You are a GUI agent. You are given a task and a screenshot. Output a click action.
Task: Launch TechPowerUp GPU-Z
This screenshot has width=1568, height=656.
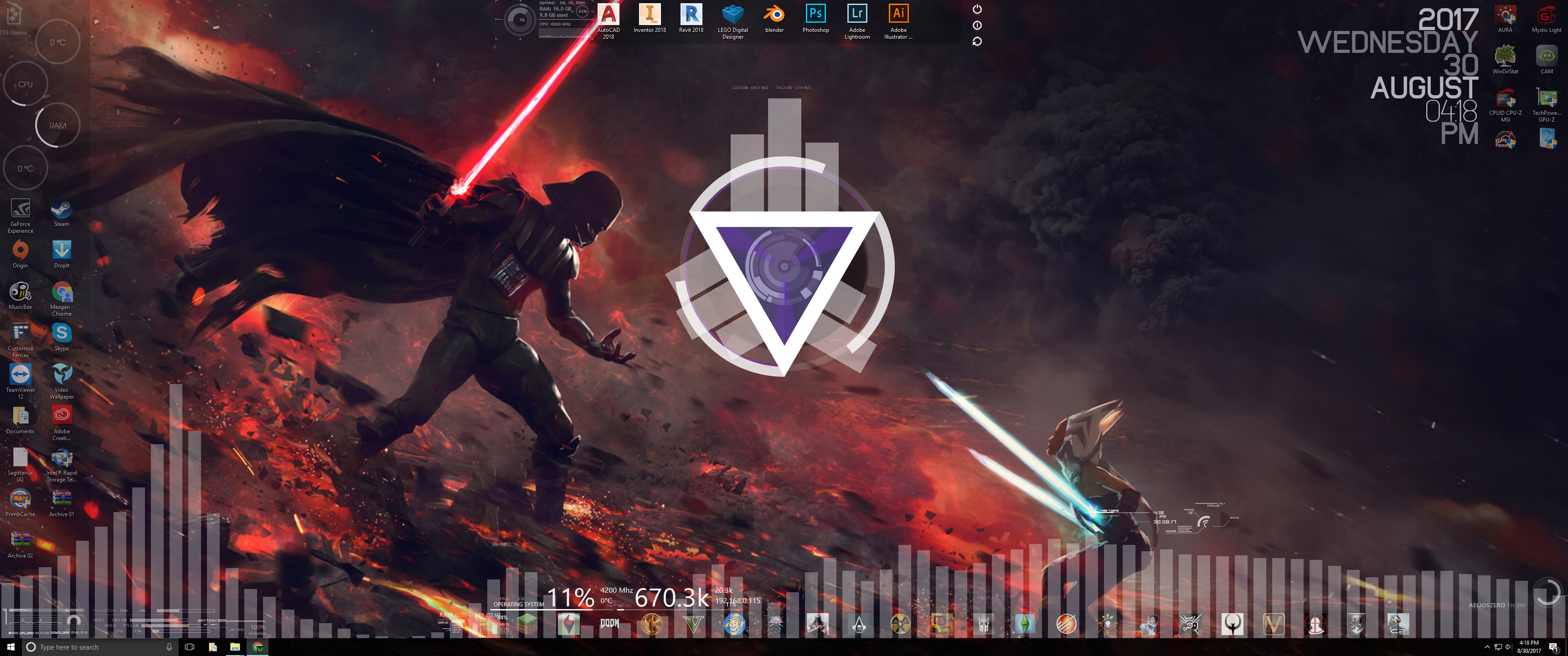pyautogui.click(x=1547, y=104)
